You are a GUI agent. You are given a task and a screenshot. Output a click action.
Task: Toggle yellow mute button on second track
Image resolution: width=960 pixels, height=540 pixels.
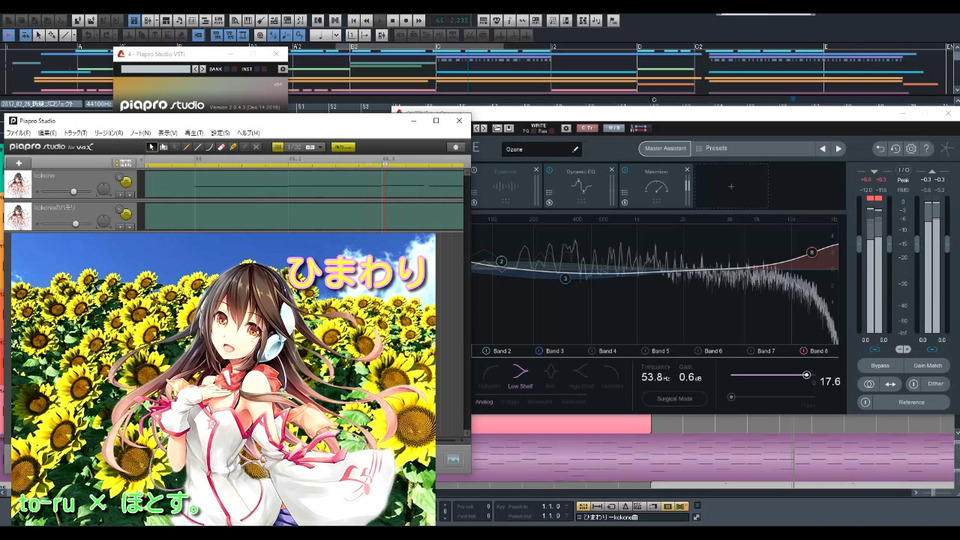coord(126,214)
